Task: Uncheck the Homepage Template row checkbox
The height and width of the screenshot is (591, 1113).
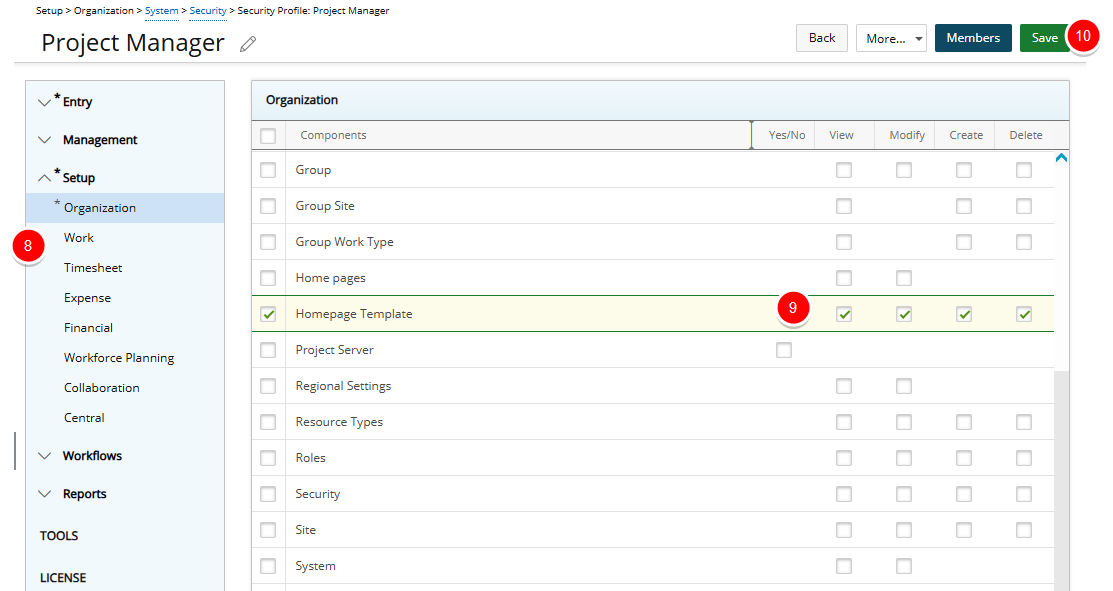Action: [x=267, y=313]
